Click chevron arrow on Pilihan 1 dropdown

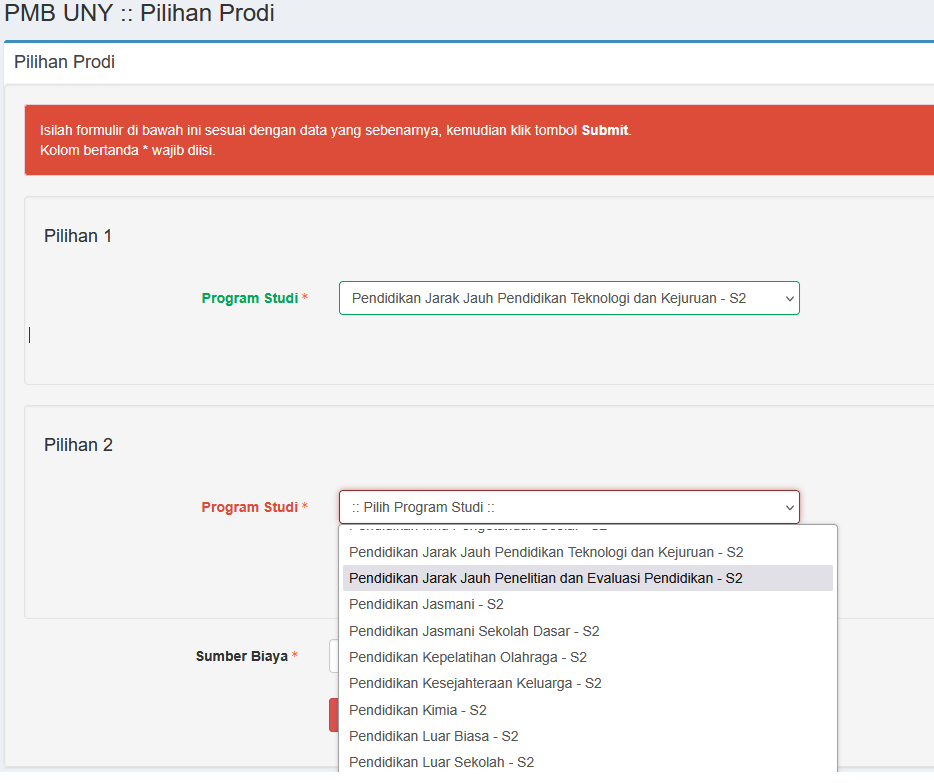[x=789, y=298]
